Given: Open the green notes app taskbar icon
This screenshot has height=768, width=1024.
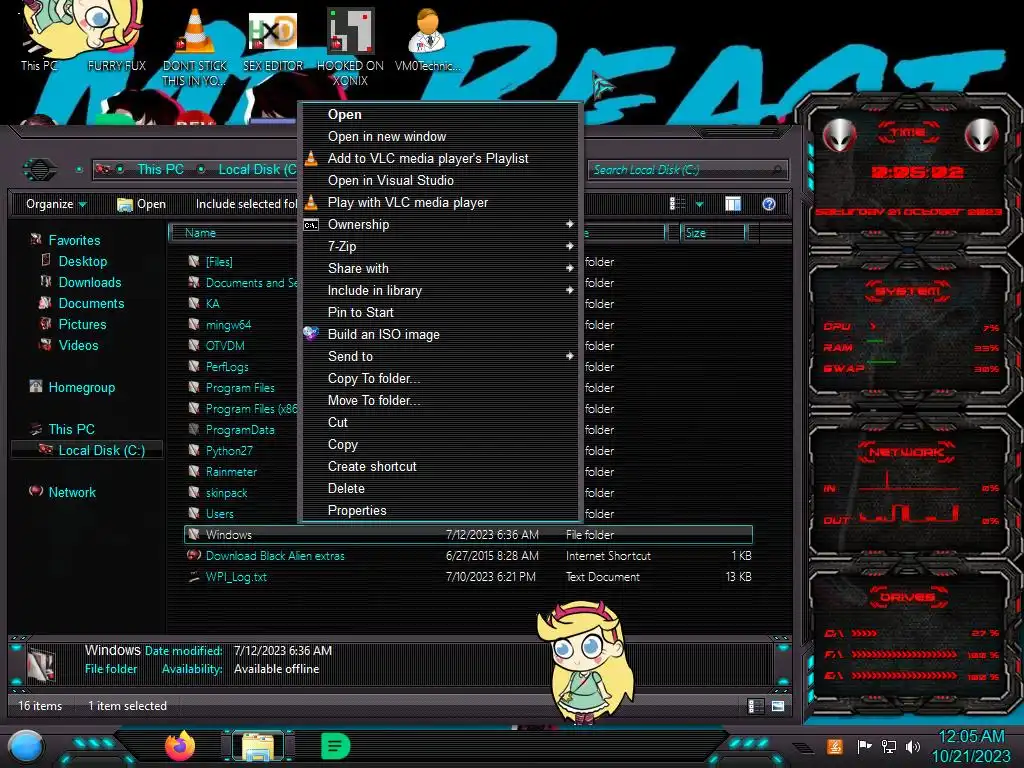Looking at the screenshot, I should tap(336, 746).
